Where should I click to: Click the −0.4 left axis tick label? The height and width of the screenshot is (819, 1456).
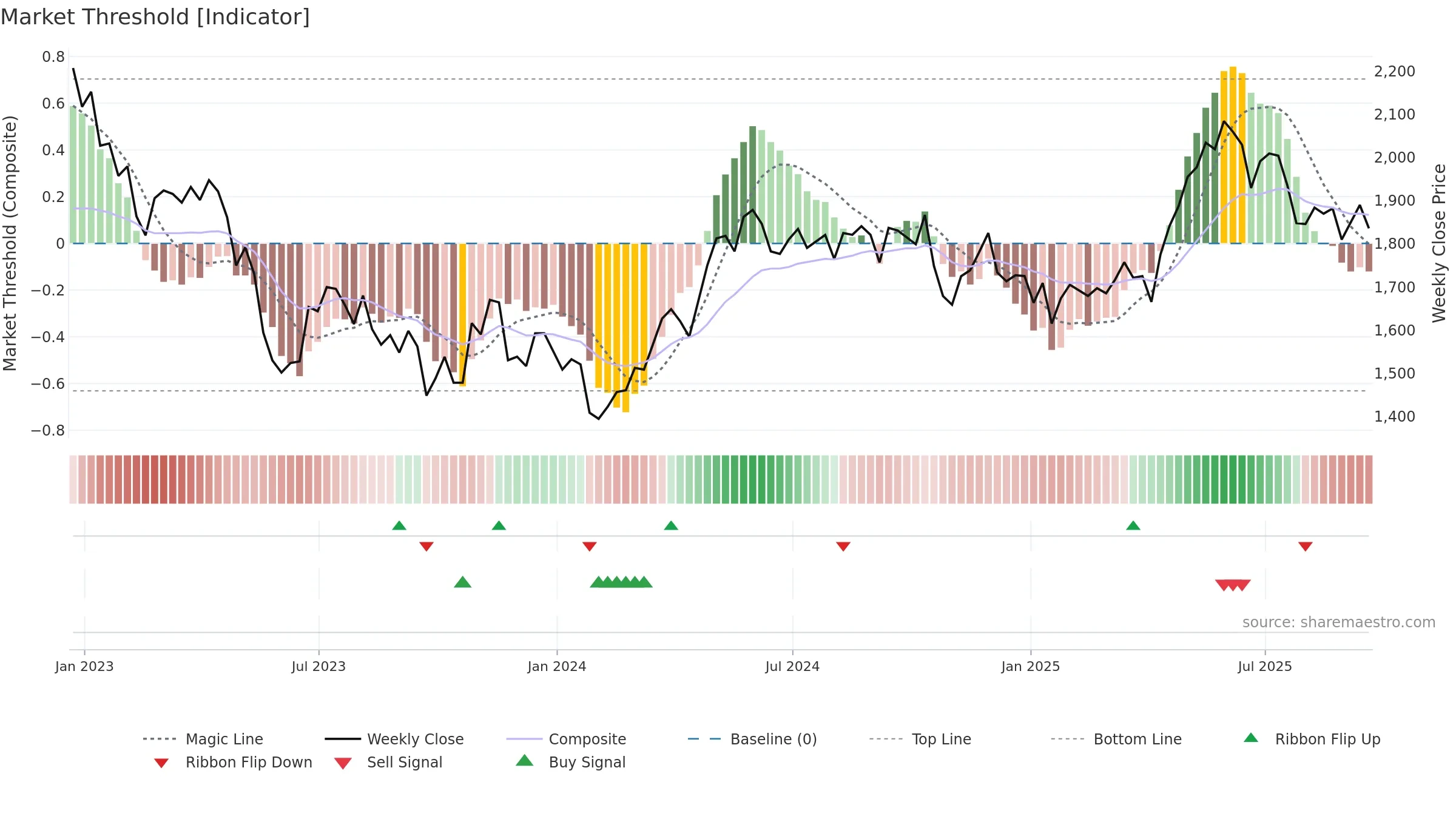click(48, 337)
